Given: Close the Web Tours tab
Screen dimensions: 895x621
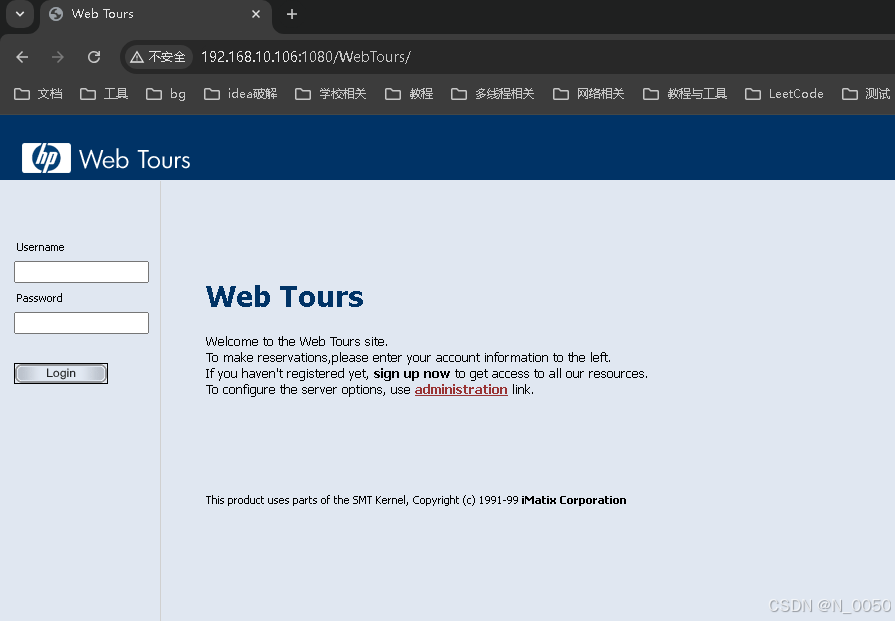Looking at the screenshot, I should point(256,14).
